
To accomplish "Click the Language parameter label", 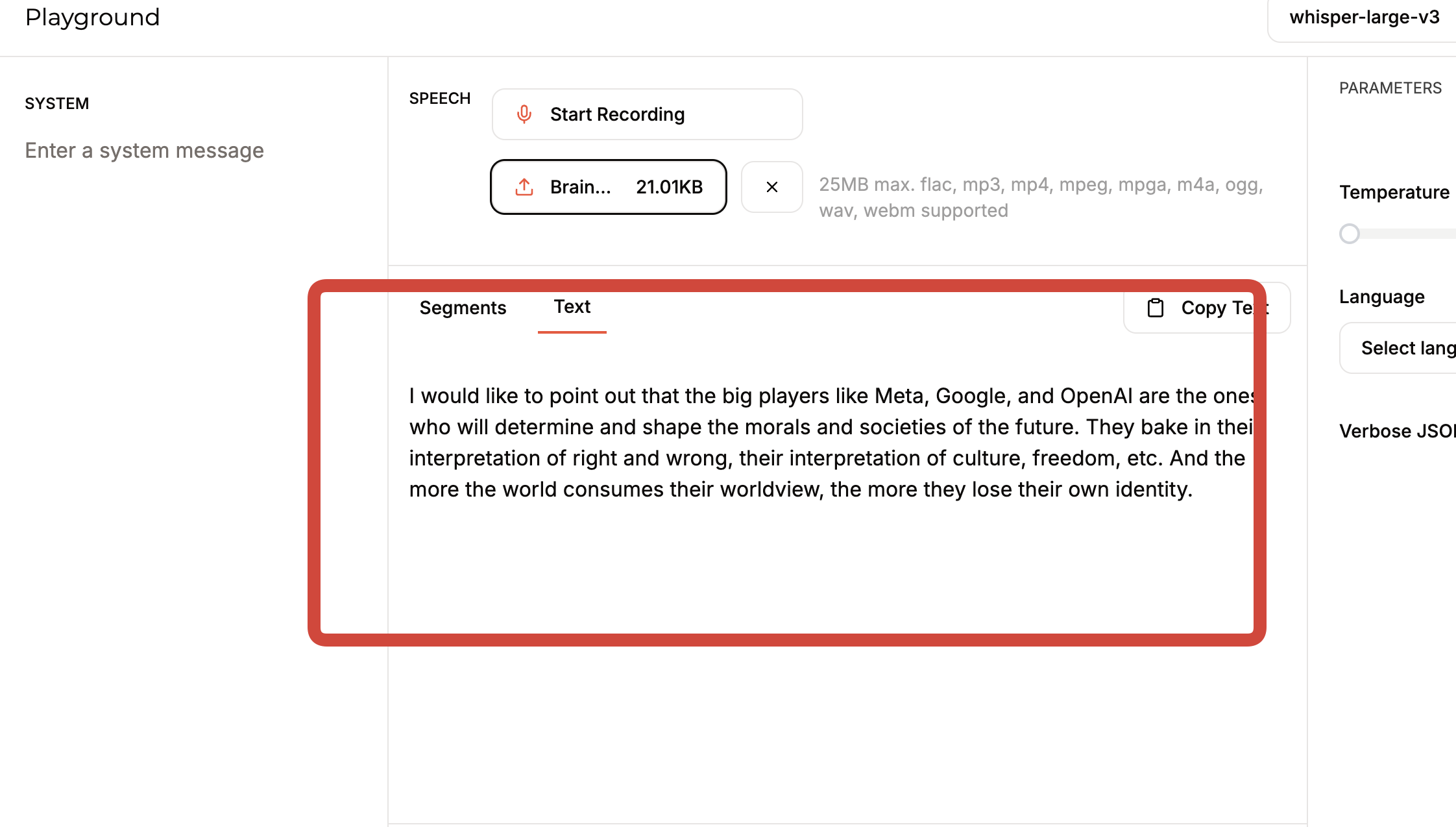I will coord(1382,297).
